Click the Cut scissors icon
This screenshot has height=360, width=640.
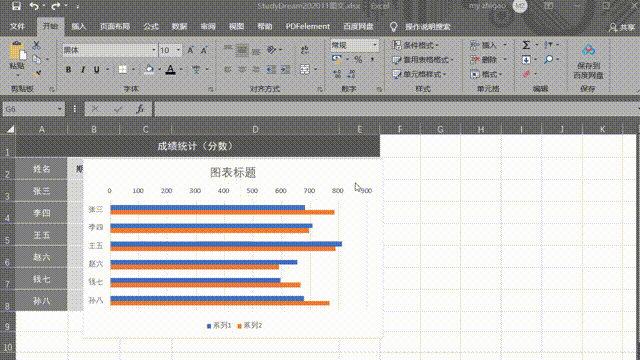coord(37,45)
